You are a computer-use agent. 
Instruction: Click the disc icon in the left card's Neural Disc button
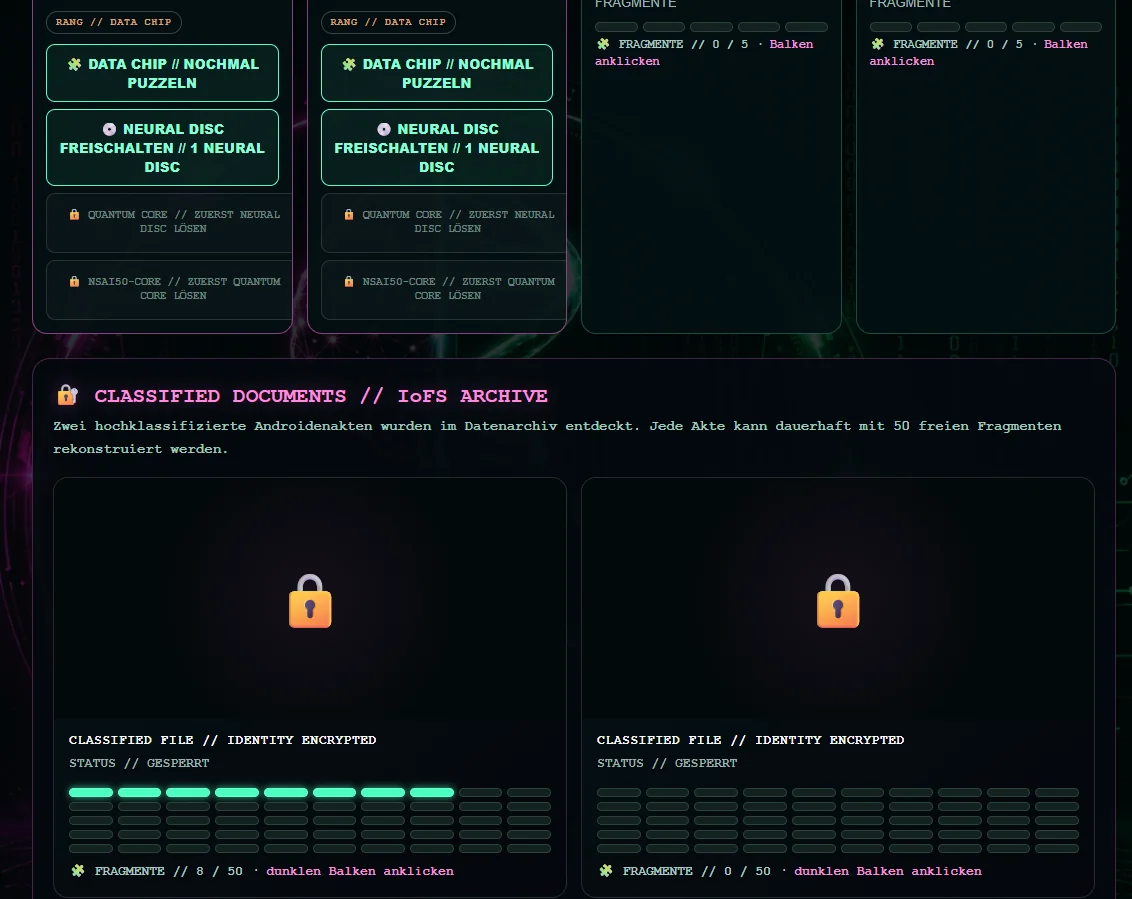(x=109, y=129)
